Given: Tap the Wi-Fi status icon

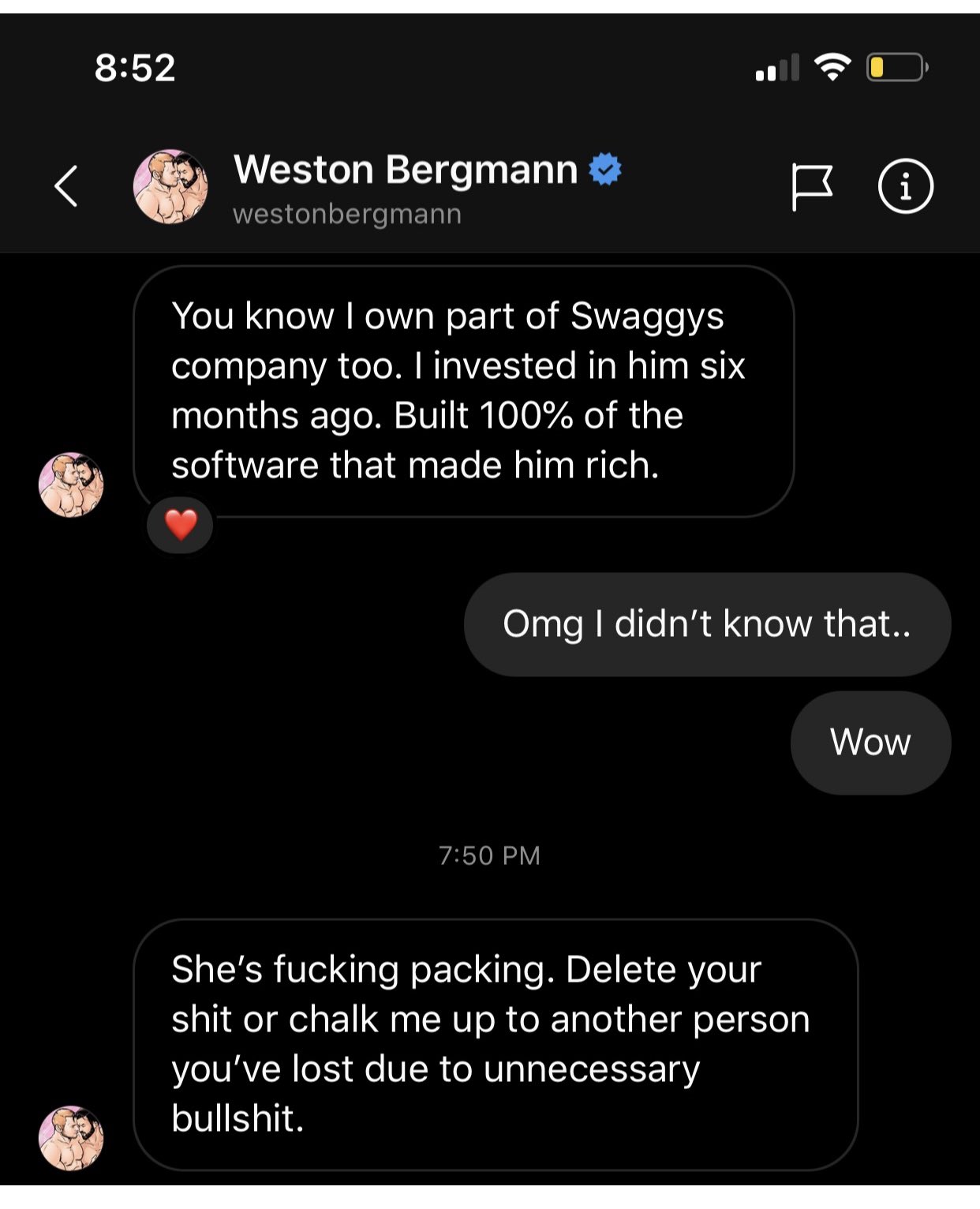Looking at the screenshot, I should click(832, 67).
